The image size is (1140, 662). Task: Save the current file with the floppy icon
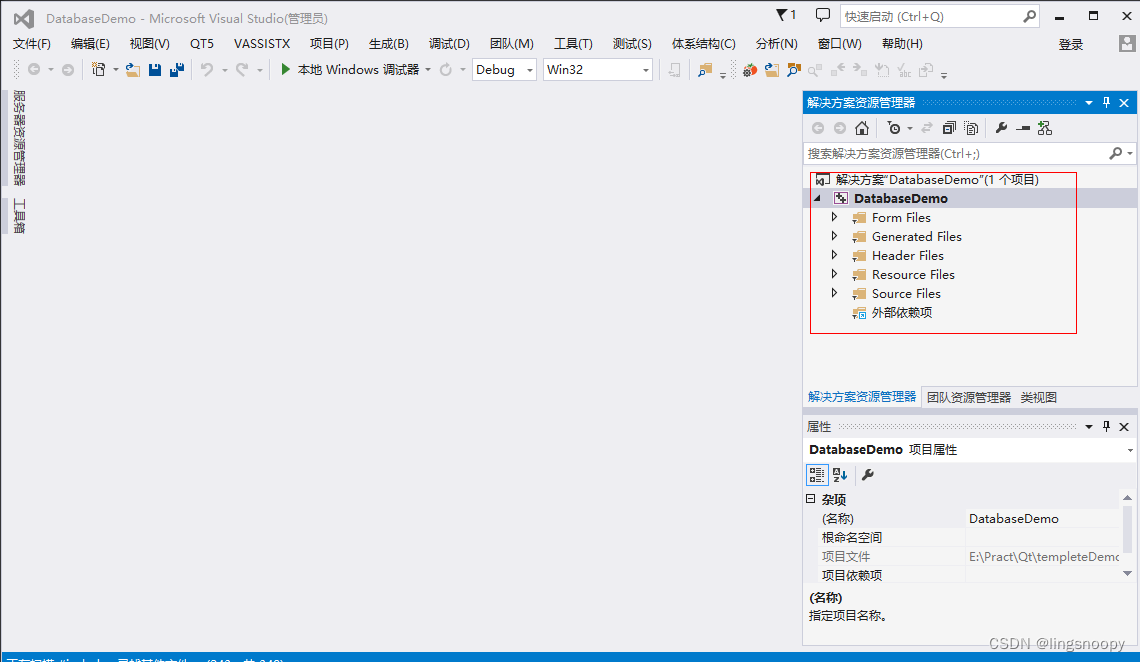pyautogui.click(x=154, y=70)
